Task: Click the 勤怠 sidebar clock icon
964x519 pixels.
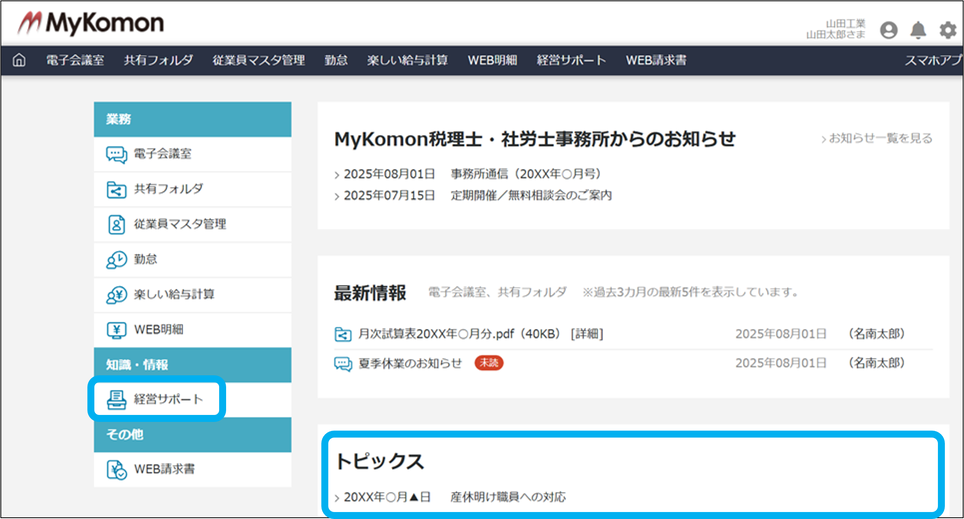Action: click(117, 259)
